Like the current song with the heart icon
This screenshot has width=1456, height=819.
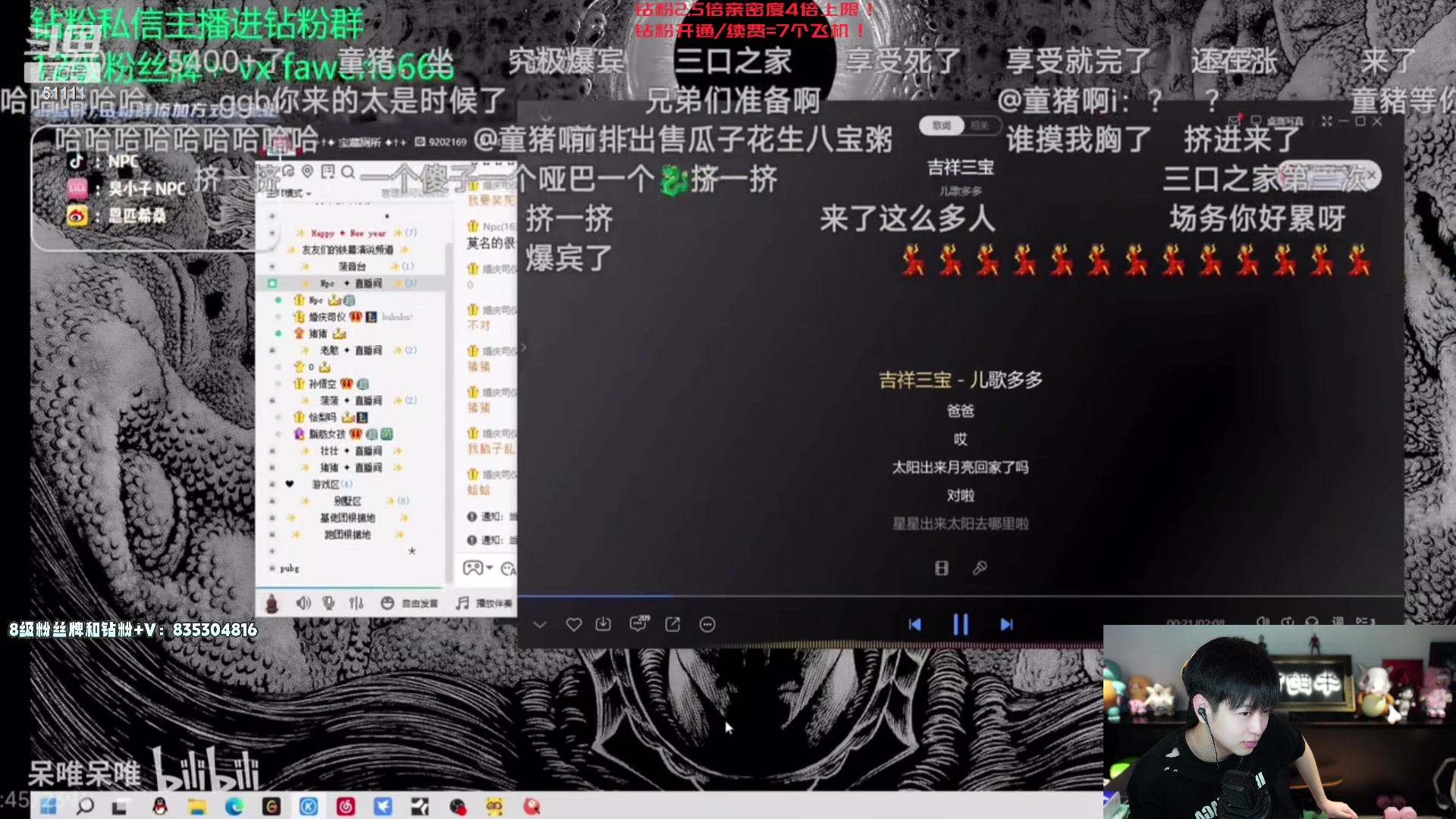574,624
